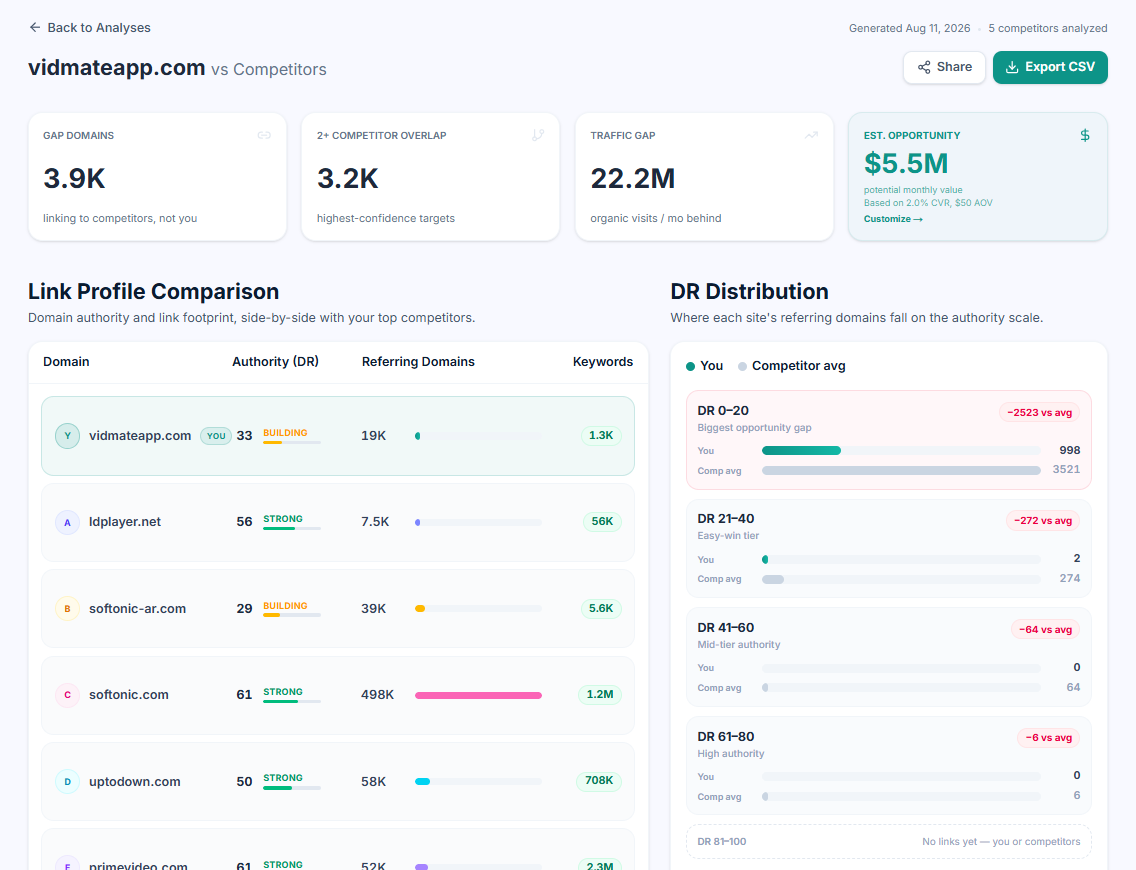The image size is (1136, 870).
Task: Sort by Referring Domains column header
Action: 418,361
